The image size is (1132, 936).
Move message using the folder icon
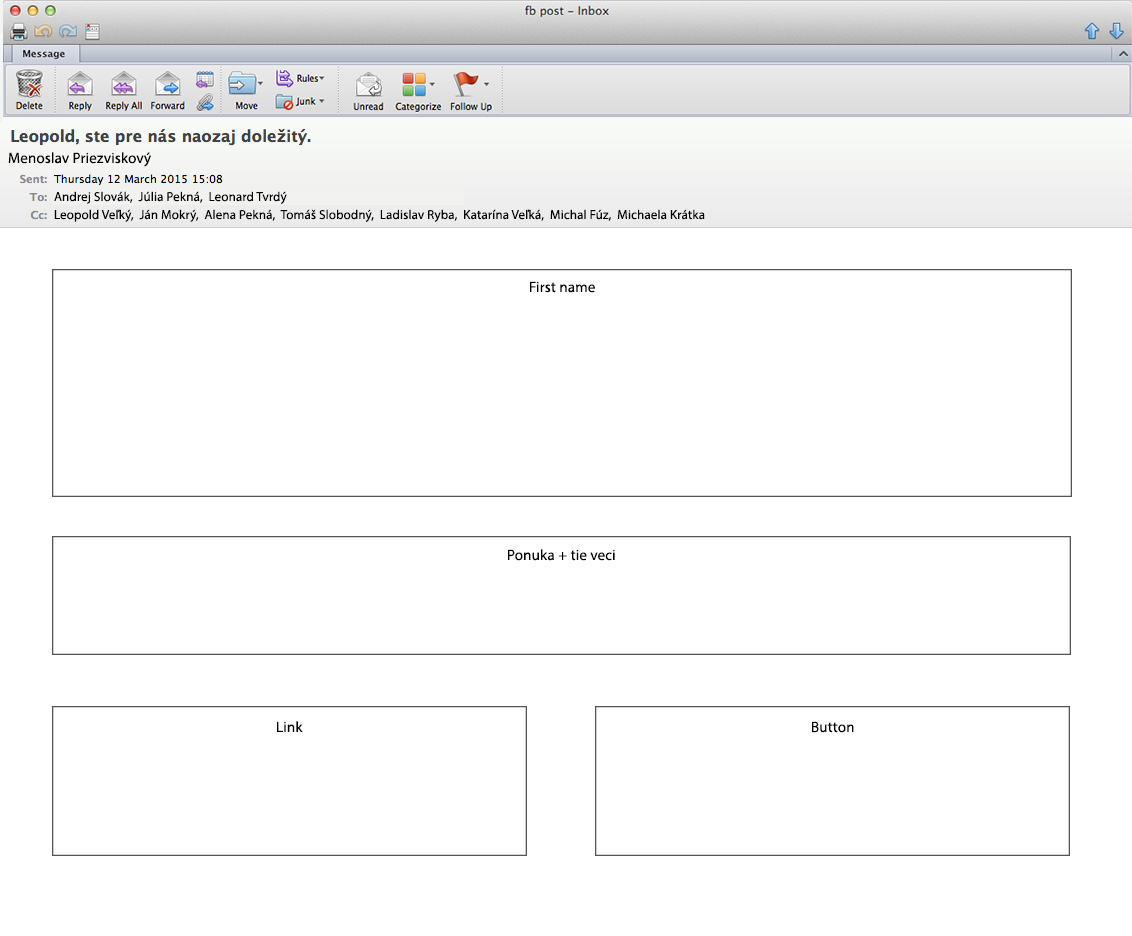(242, 84)
